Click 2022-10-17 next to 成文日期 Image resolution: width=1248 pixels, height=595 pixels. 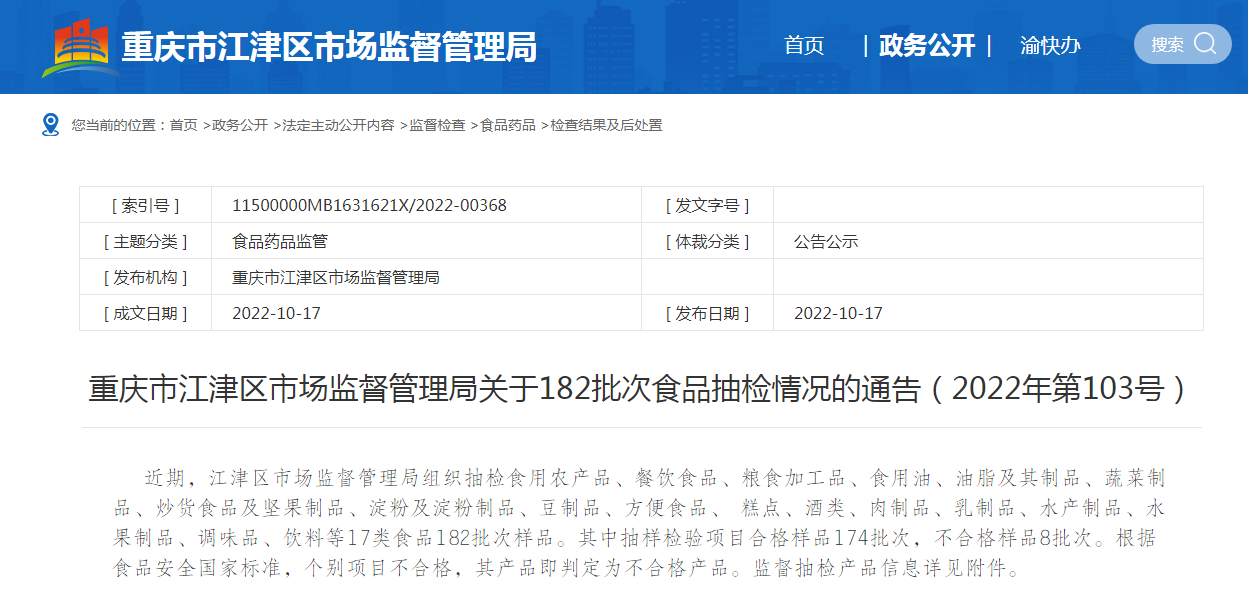(276, 313)
